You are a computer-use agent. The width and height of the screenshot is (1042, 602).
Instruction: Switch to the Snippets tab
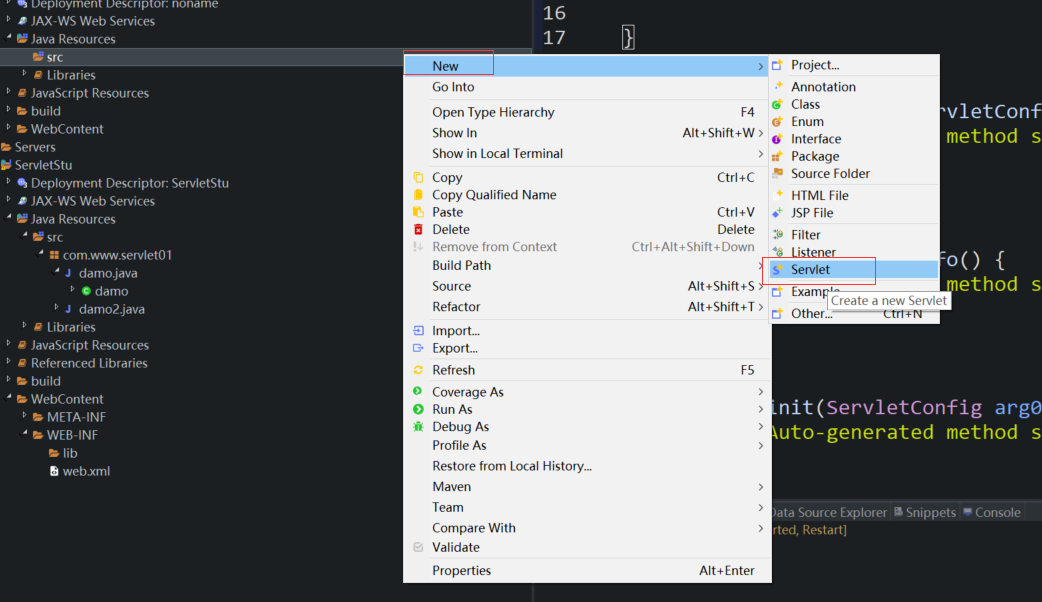point(924,512)
